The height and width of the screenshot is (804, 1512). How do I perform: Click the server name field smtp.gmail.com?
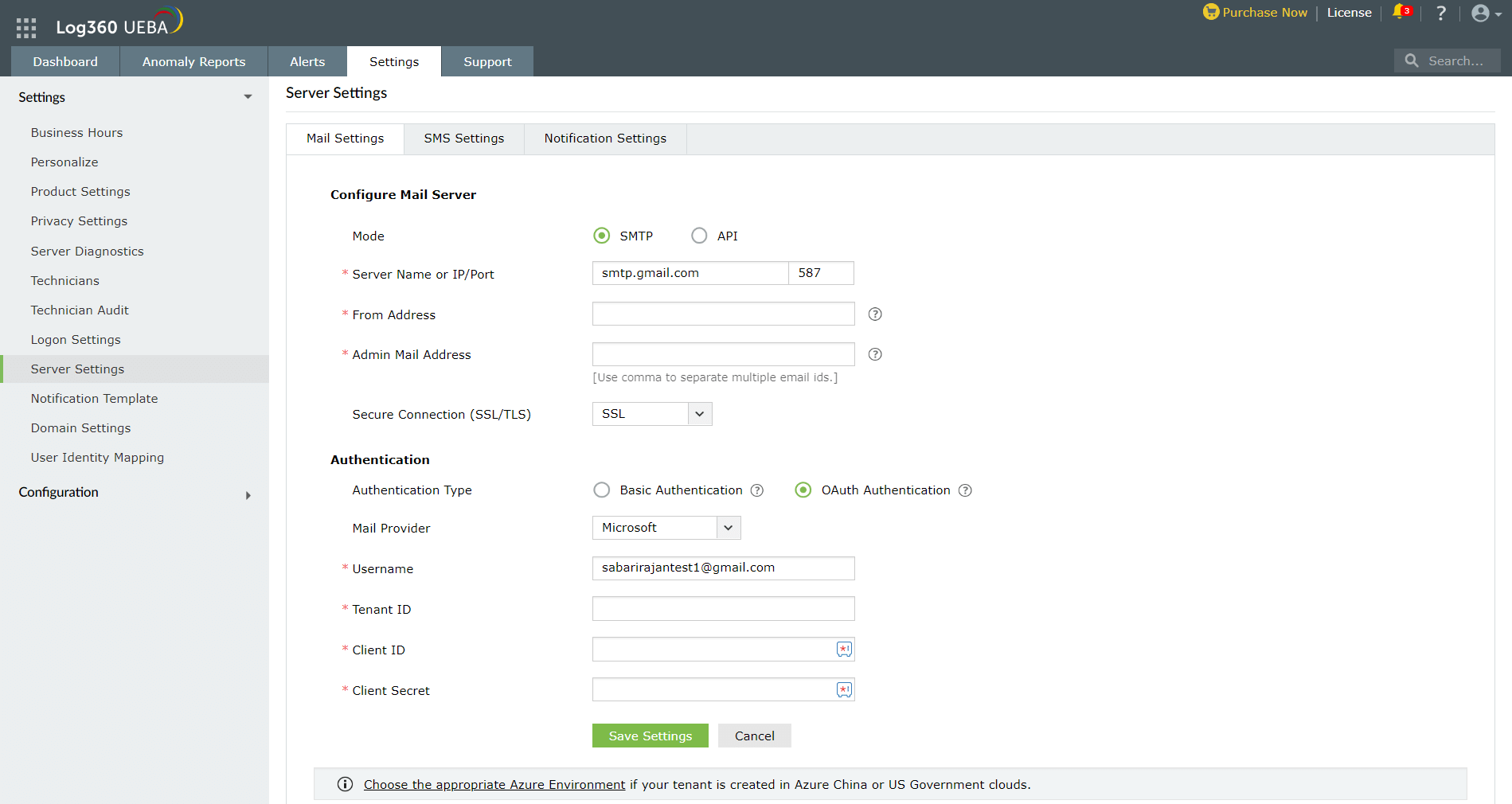coord(690,273)
